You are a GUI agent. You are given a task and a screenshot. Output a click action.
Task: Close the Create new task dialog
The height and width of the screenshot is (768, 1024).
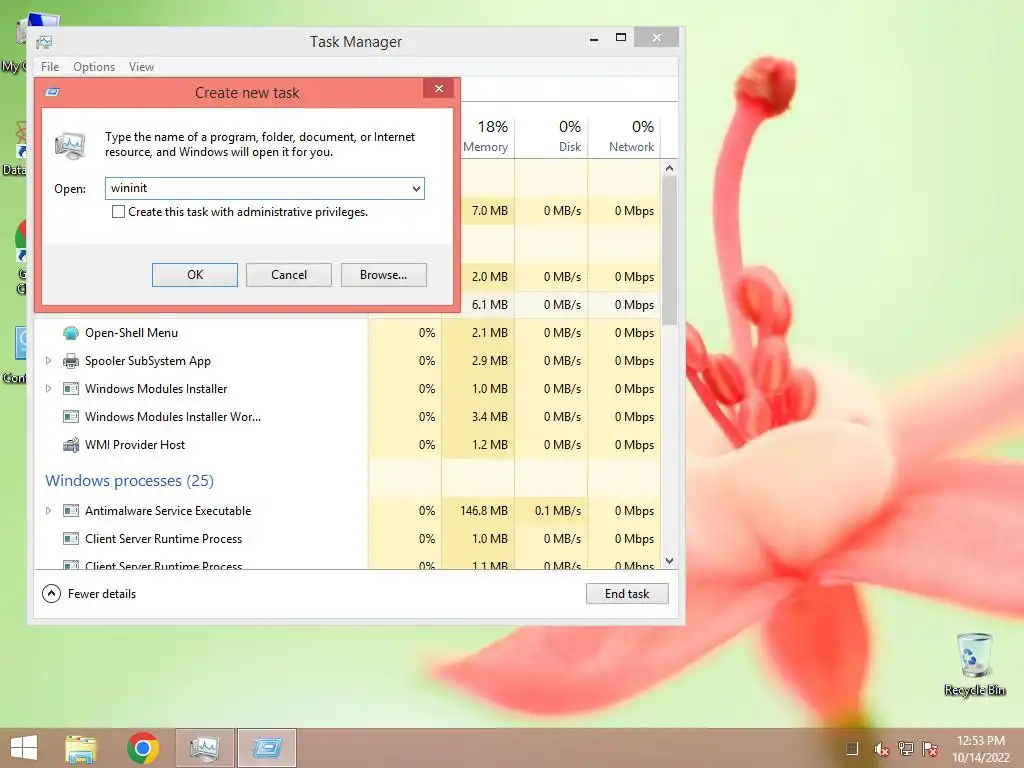click(x=439, y=89)
